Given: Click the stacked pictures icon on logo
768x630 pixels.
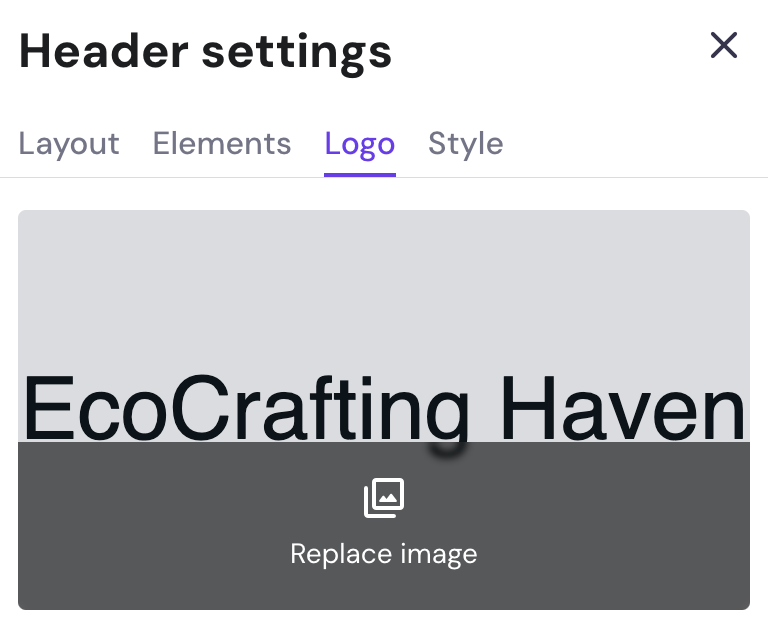Looking at the screenshot, I should click(x=384, y=498).
